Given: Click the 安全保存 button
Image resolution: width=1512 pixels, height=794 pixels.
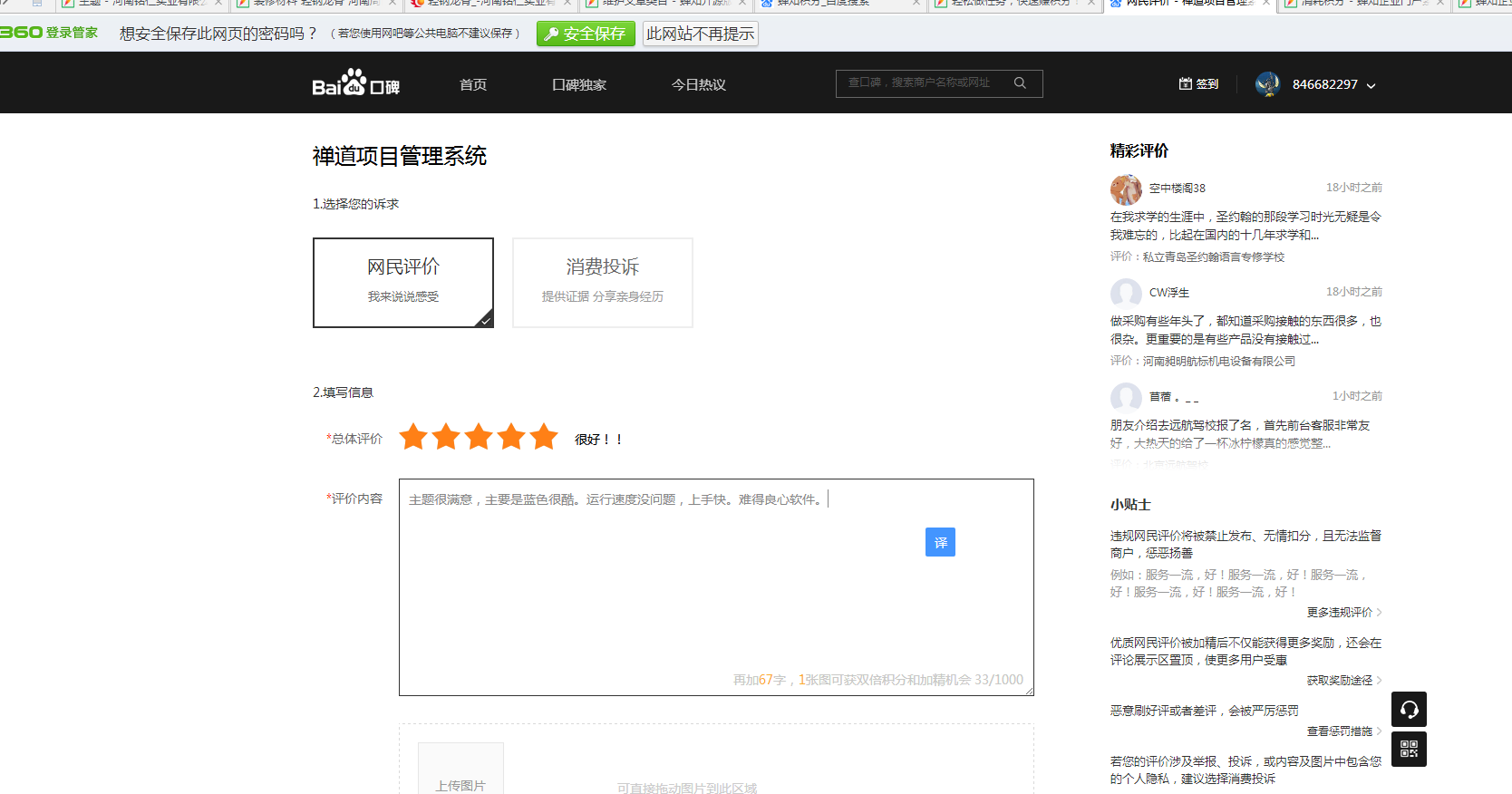Looking at the screenshot, I should click(x=586, y=34).
